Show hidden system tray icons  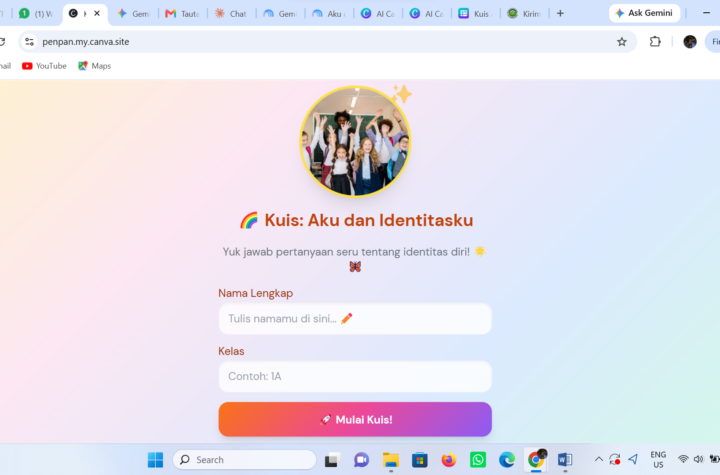coord(599,459)
